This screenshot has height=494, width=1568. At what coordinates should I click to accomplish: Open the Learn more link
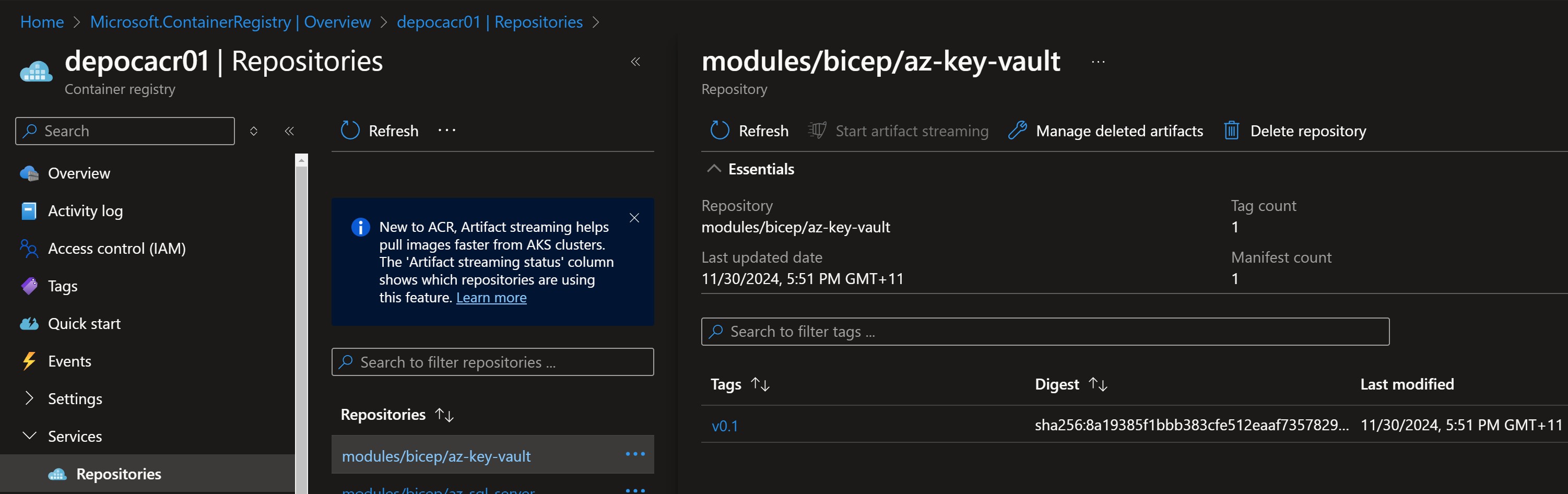tap(491, 298)
